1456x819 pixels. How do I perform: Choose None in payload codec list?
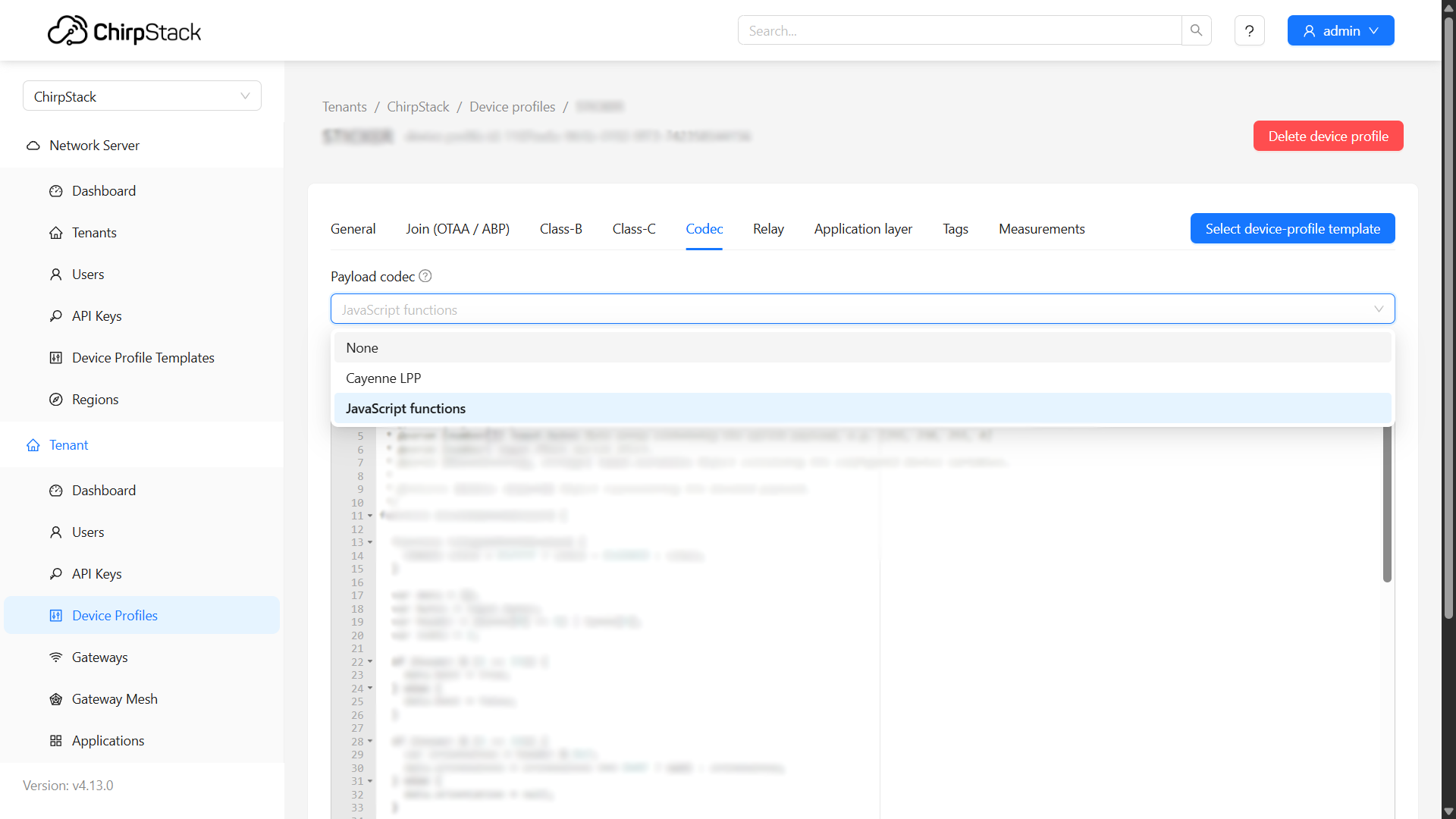[x=362, y=348]
